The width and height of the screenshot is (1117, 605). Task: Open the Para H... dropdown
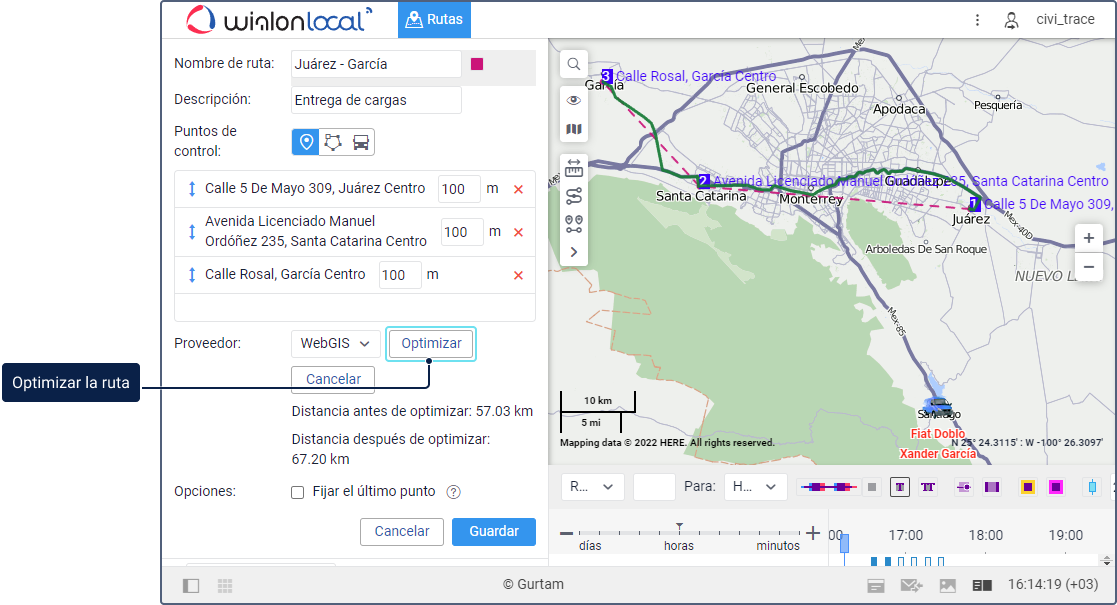click(755, 487)
